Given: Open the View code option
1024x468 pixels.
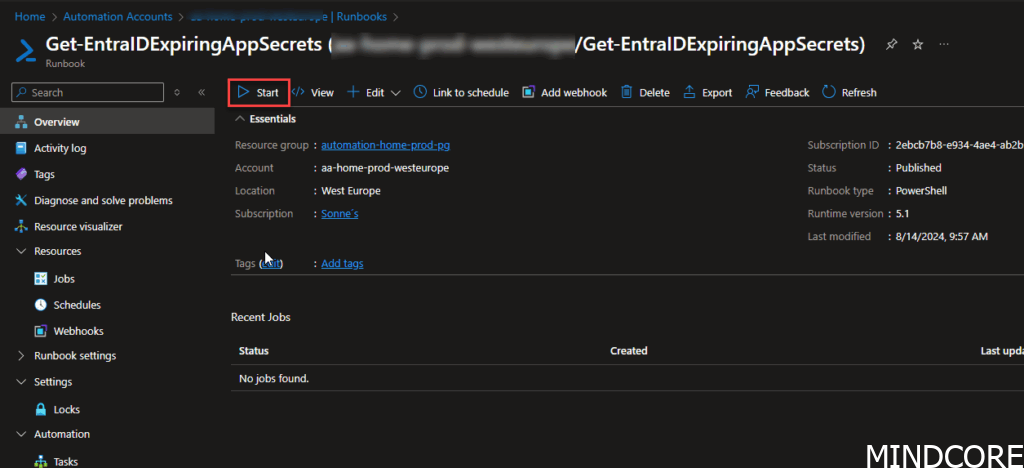Looking at the screenshot, I should coord(312,92).
